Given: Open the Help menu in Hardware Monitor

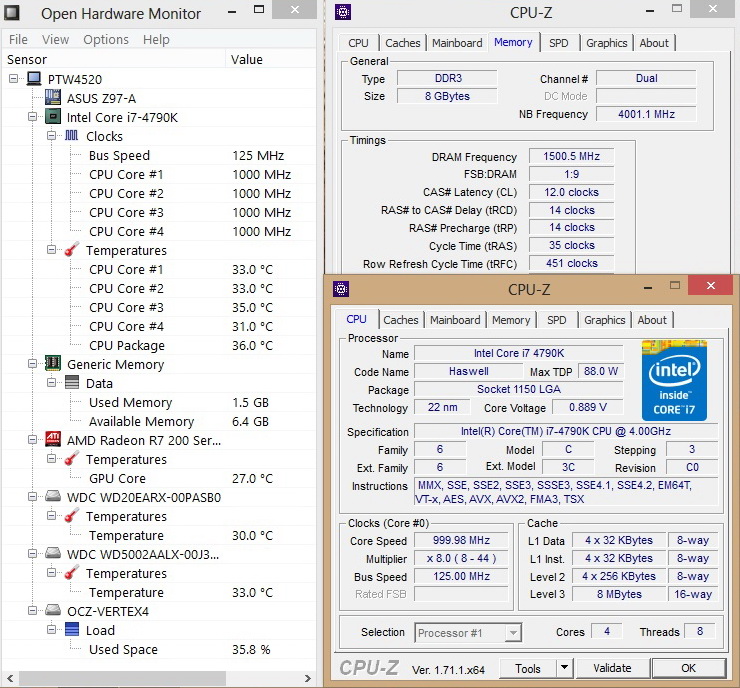Looking at the screenshot, I should (x=156, y=40).
